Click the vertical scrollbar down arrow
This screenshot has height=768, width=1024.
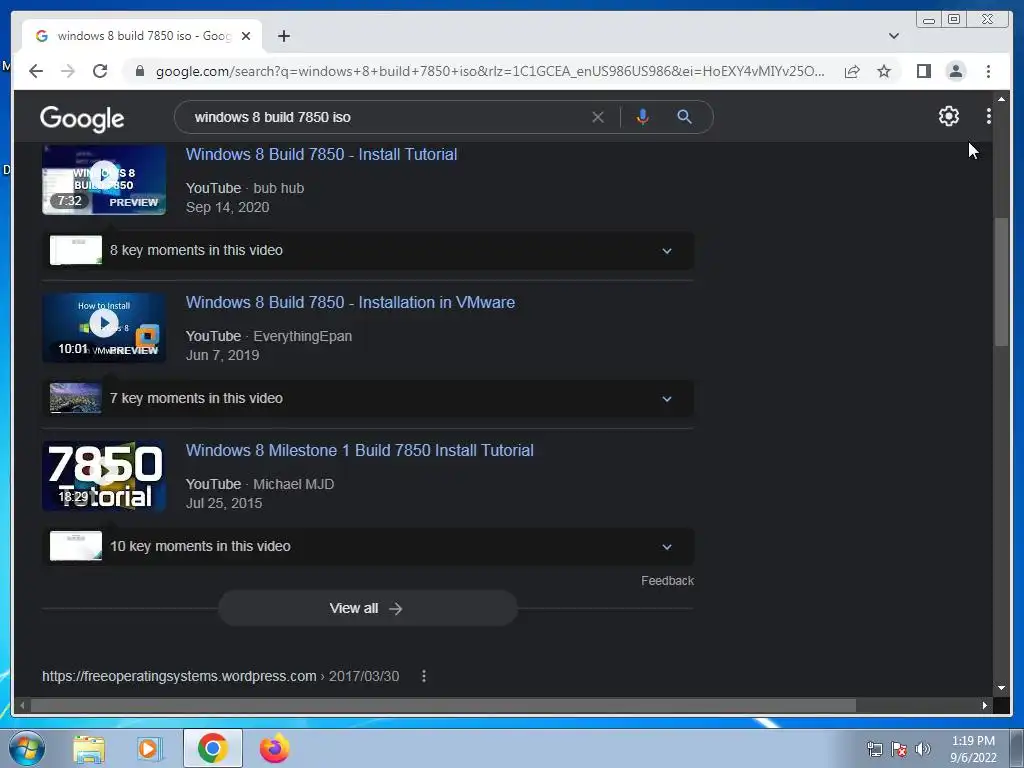click(1001, 688)
